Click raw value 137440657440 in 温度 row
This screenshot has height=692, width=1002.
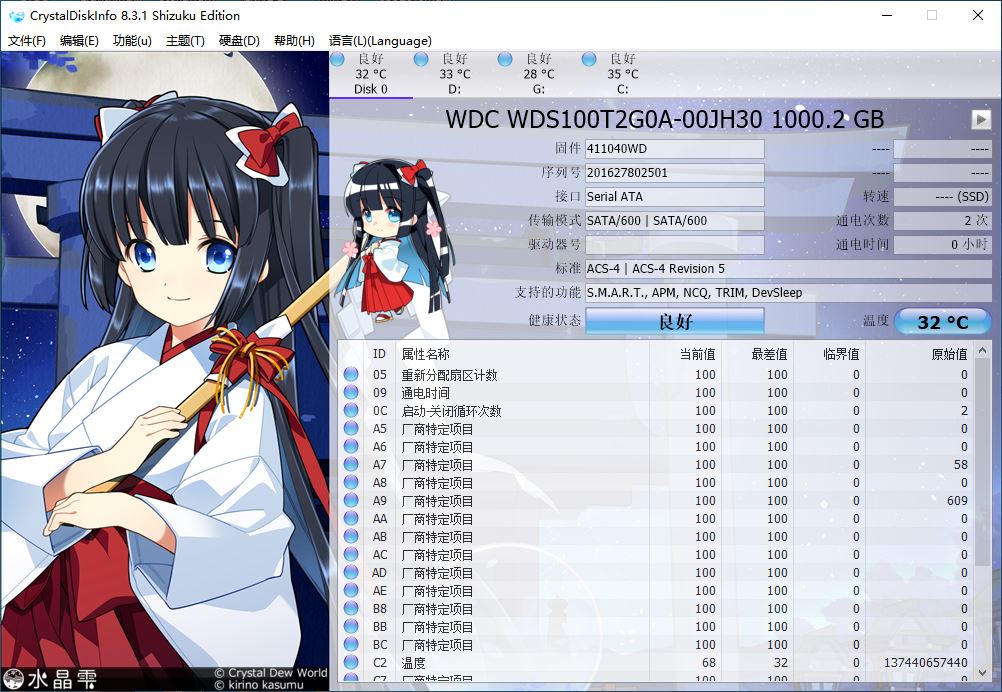tap(926, 663)
